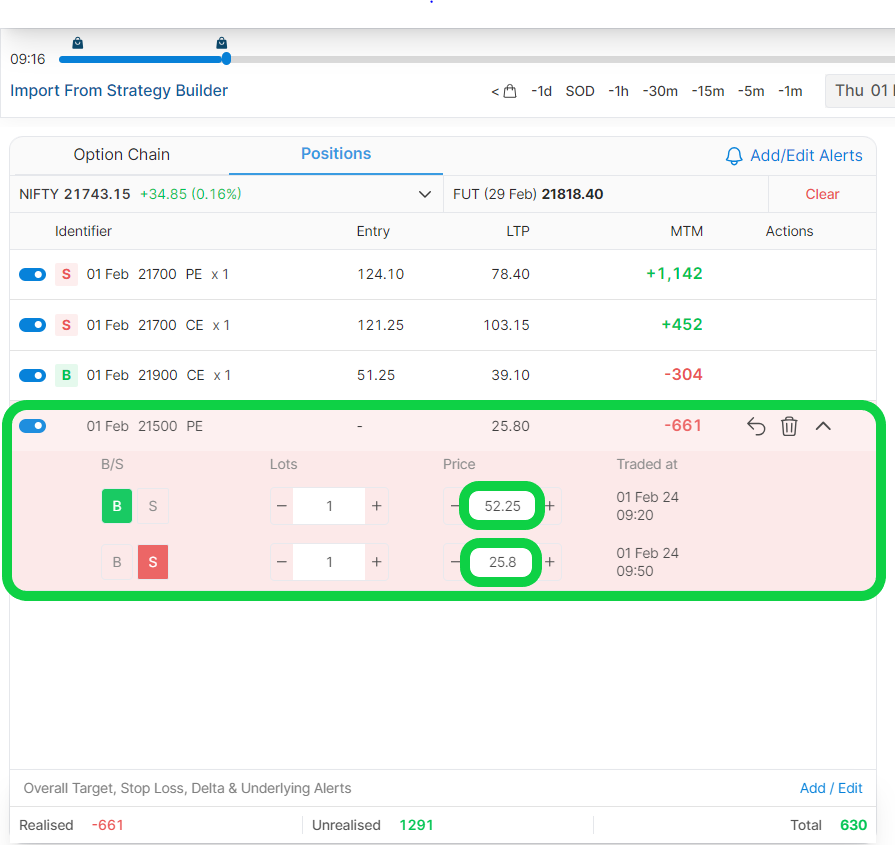This screenshot has height=845, width=895.
Task: Click lots field of 09:50 trade
Action: [329, 562]
